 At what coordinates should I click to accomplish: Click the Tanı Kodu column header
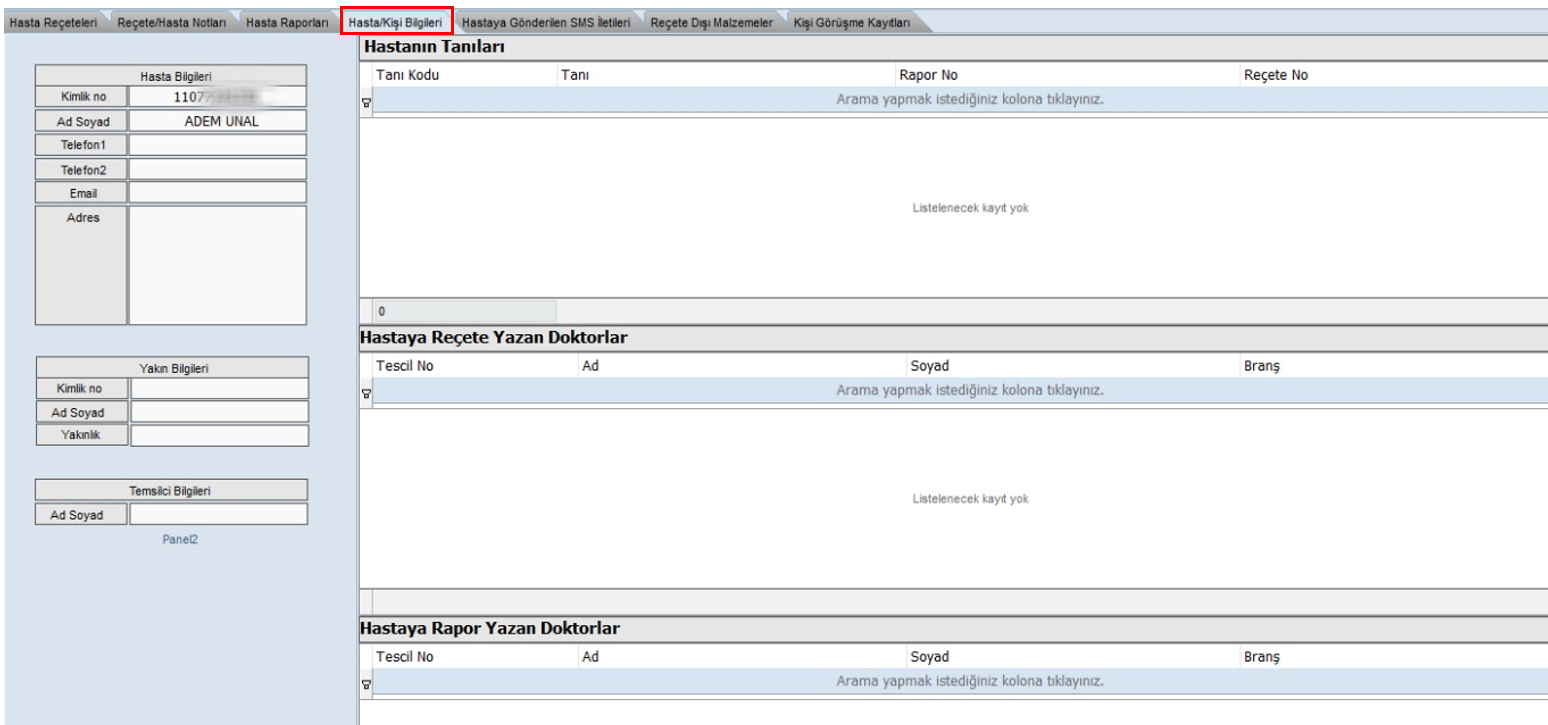[406, 75]
